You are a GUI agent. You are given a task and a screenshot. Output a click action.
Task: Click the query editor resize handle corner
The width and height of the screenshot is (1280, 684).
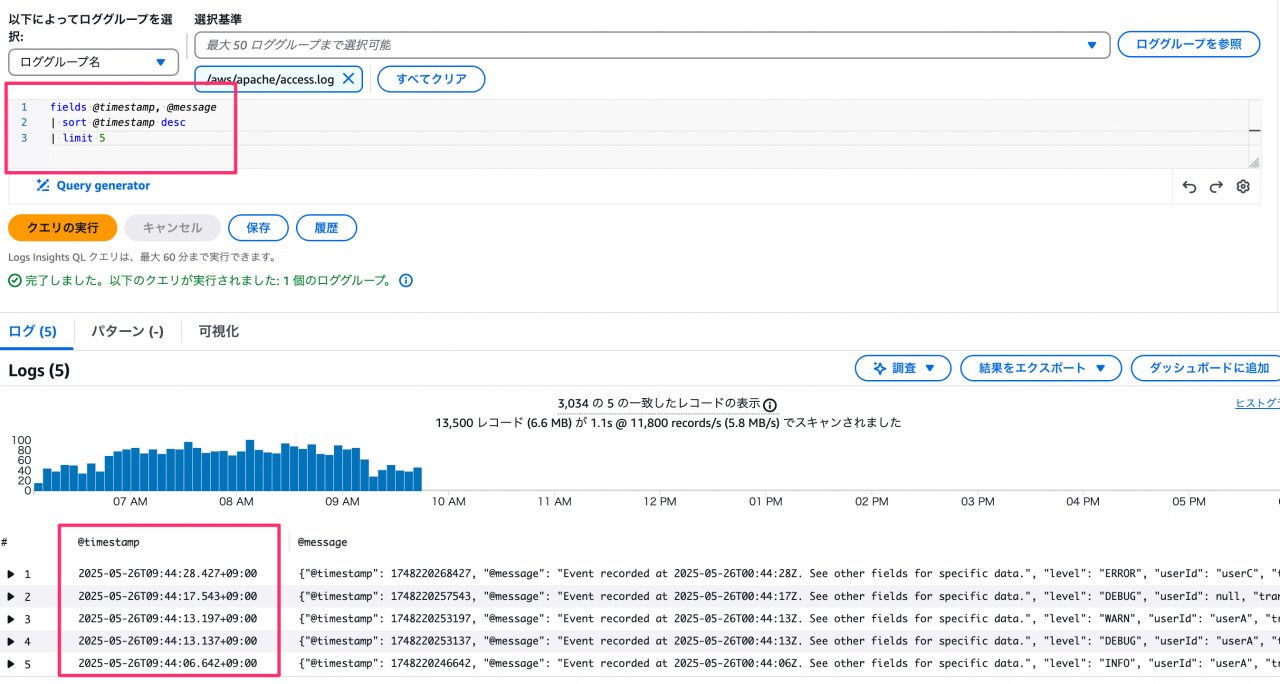pos(1253,161)
